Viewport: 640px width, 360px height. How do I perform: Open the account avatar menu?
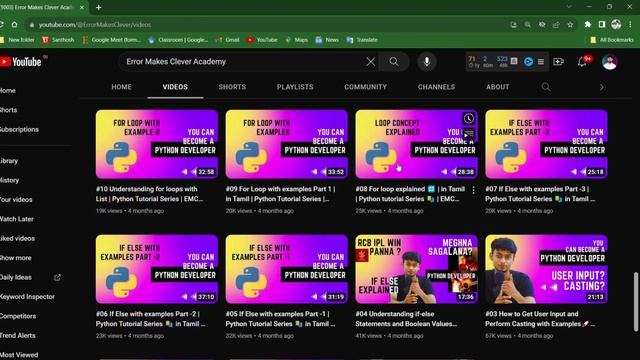pyautogui.click(x=609, y=62)
